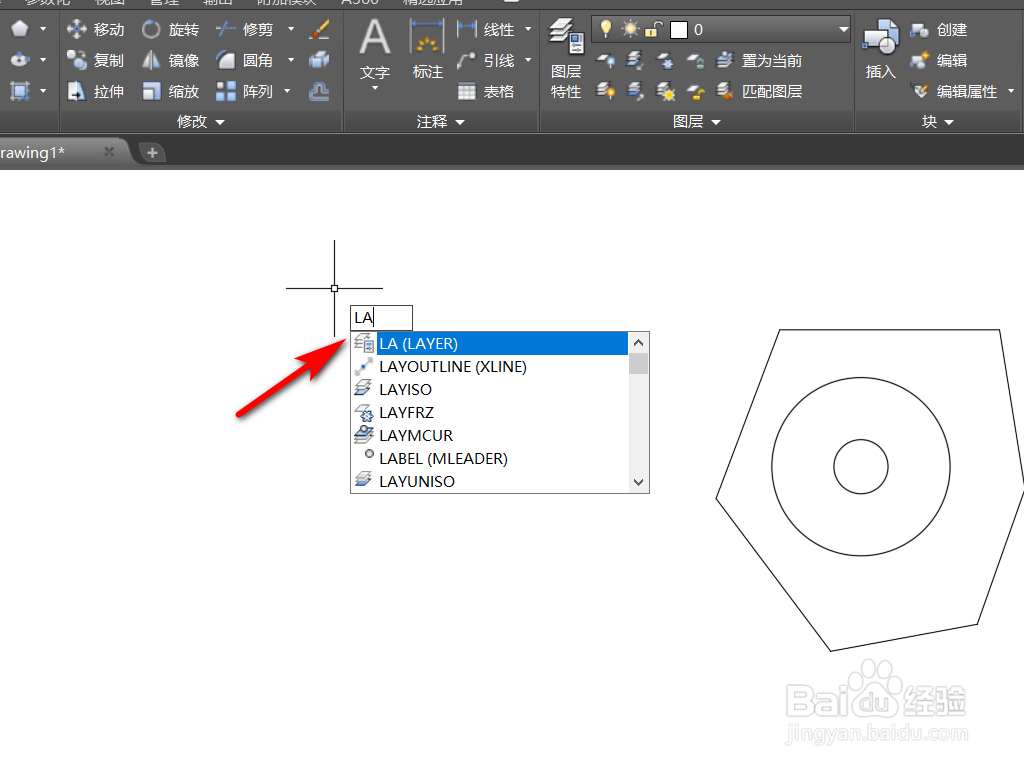Expand the Modify (修改) panel
This screenshot has width=1024, height=768.
pos(200,121)
